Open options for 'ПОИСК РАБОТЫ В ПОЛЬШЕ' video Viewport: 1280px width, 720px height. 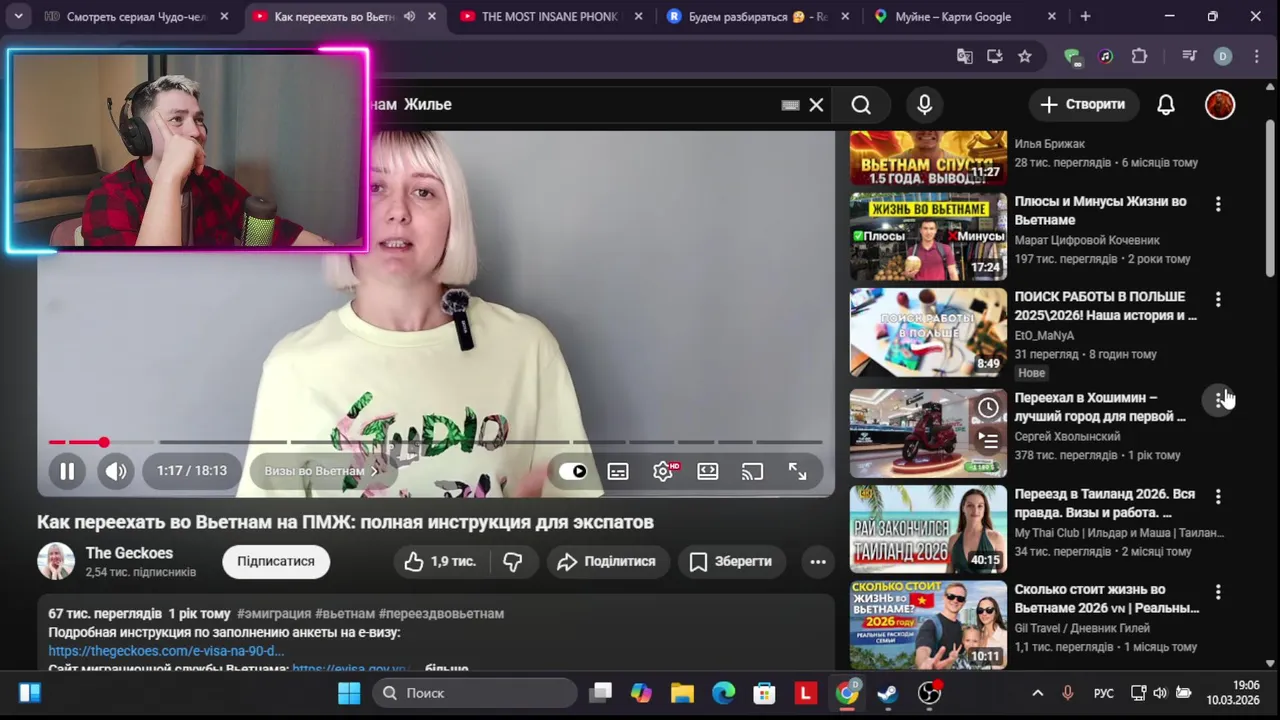pos(1218,299)
